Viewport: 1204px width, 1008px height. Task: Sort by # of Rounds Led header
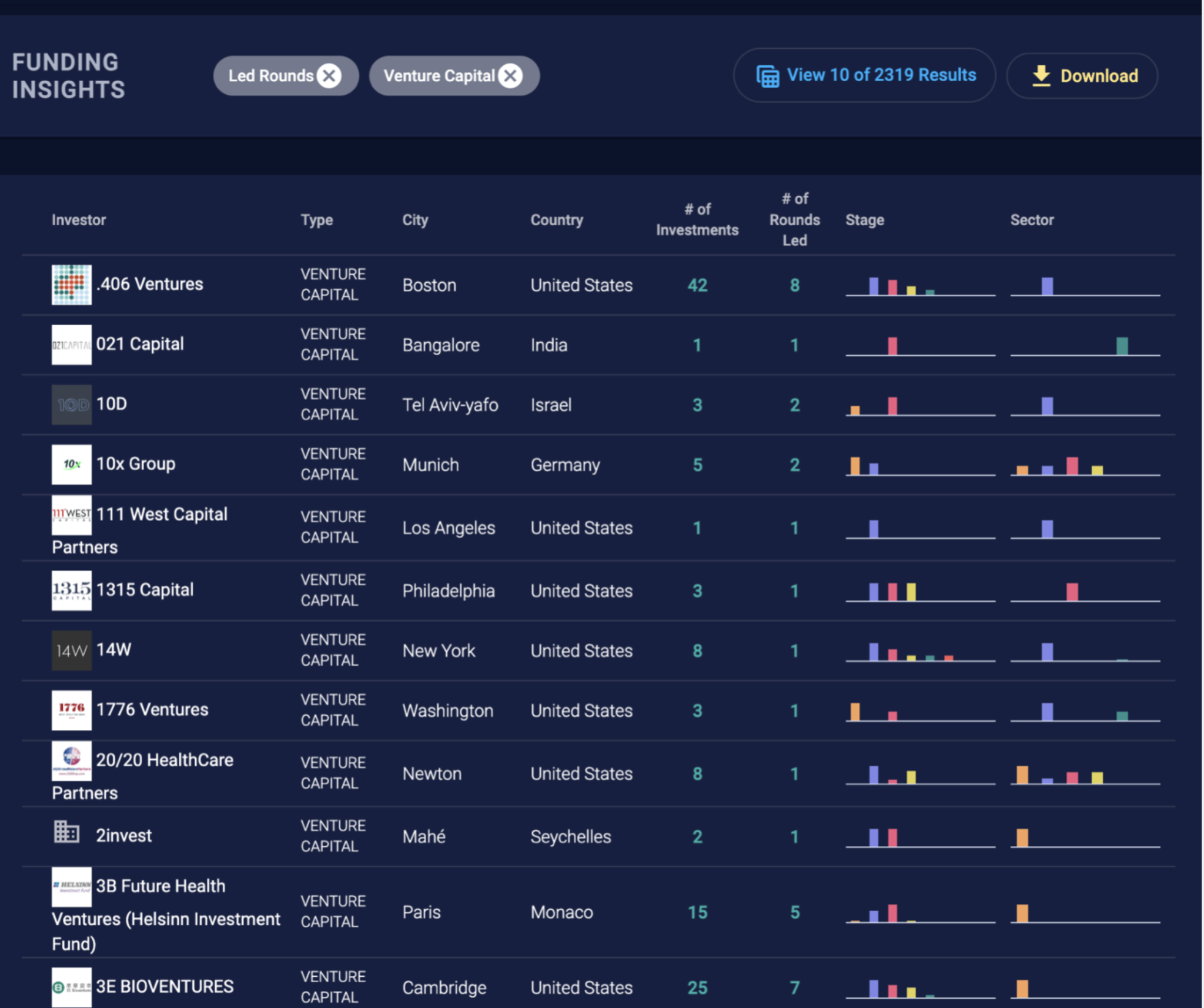[x=795, y=219]
